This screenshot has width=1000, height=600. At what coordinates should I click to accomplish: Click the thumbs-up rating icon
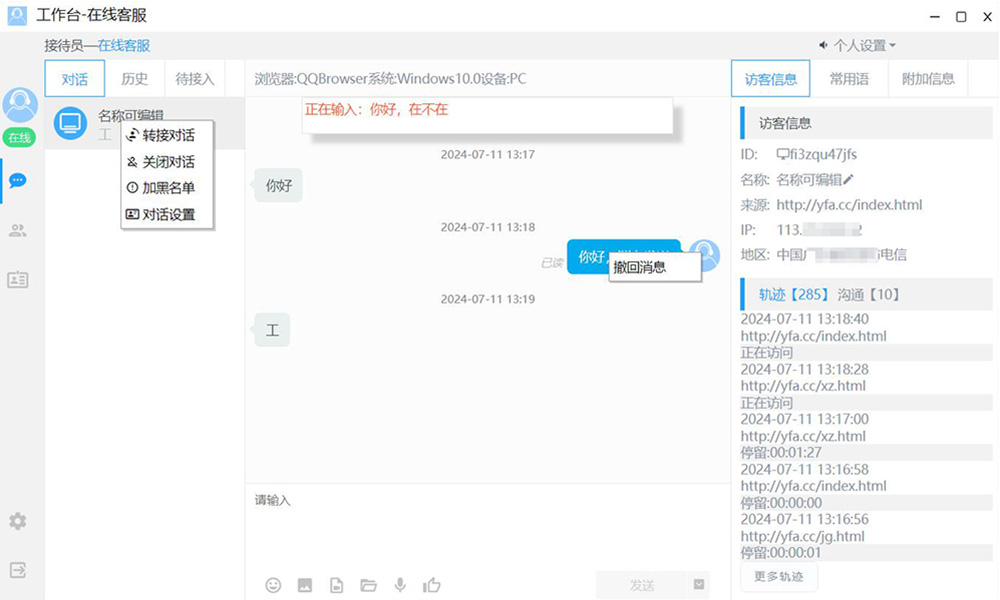432,585
